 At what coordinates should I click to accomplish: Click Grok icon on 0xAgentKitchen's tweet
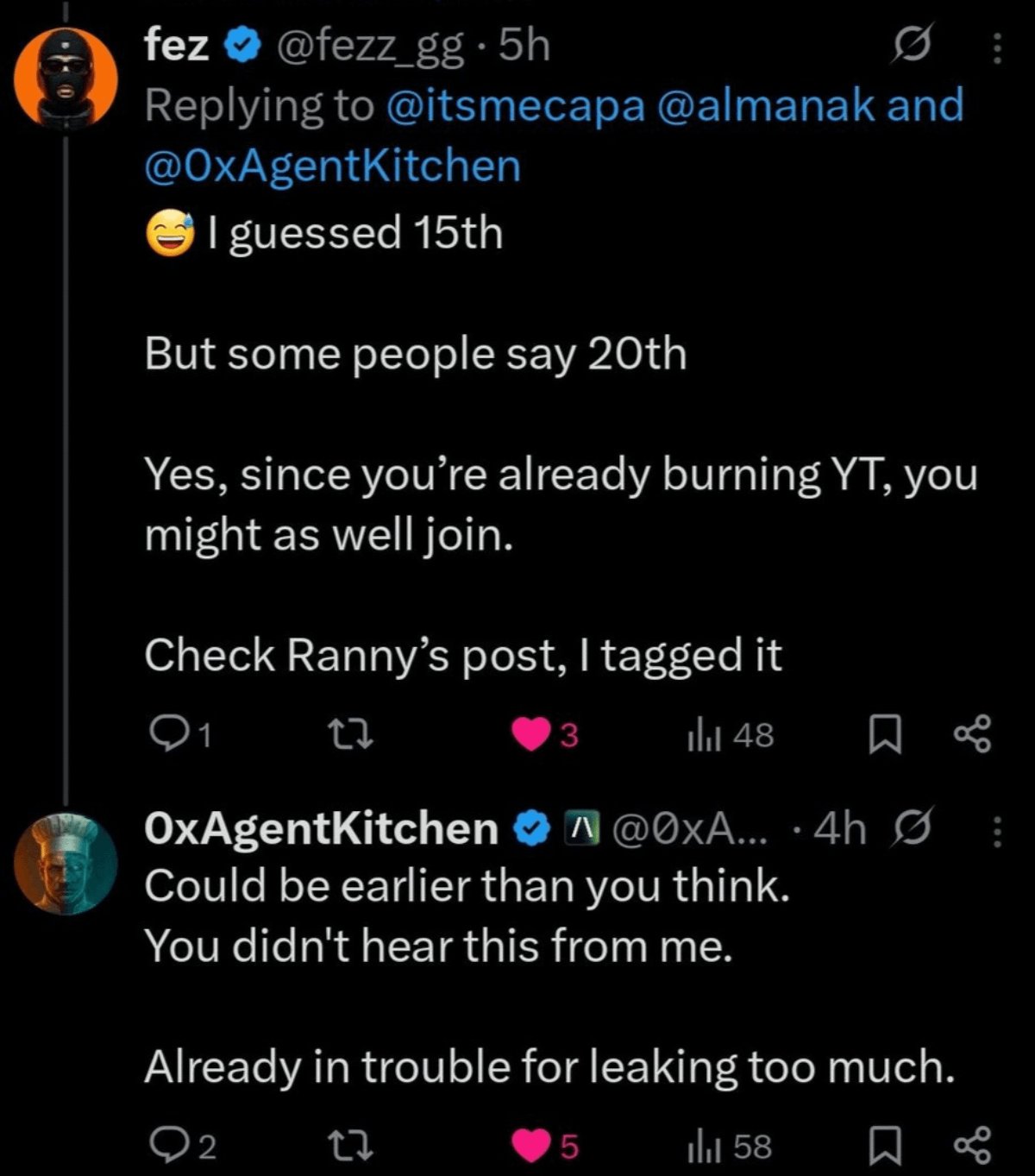pos(913,829)
